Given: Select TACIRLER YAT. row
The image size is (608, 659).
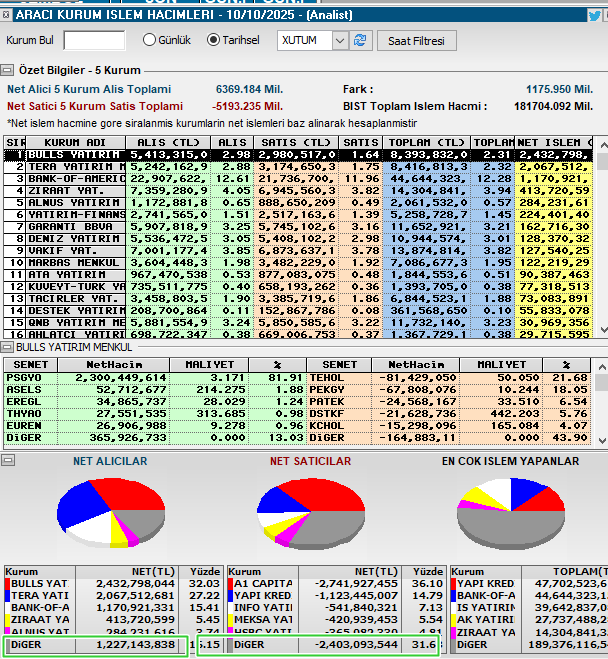Looking at the screenshot, I should pyautogui.click(x=298, y=299).
